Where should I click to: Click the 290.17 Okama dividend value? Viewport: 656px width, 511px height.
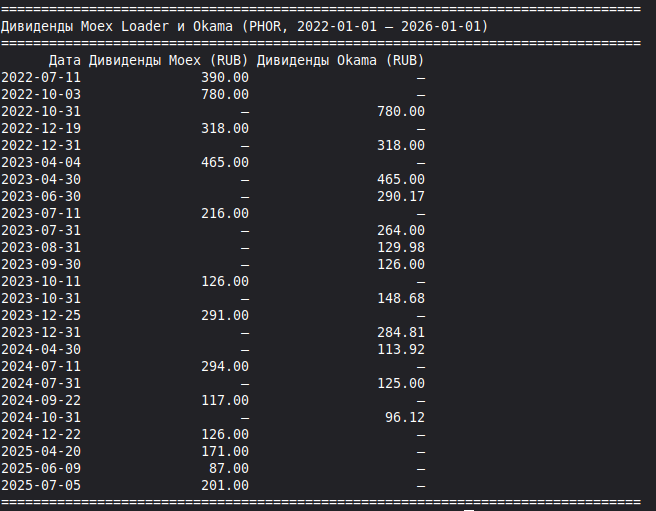(400, 196)
